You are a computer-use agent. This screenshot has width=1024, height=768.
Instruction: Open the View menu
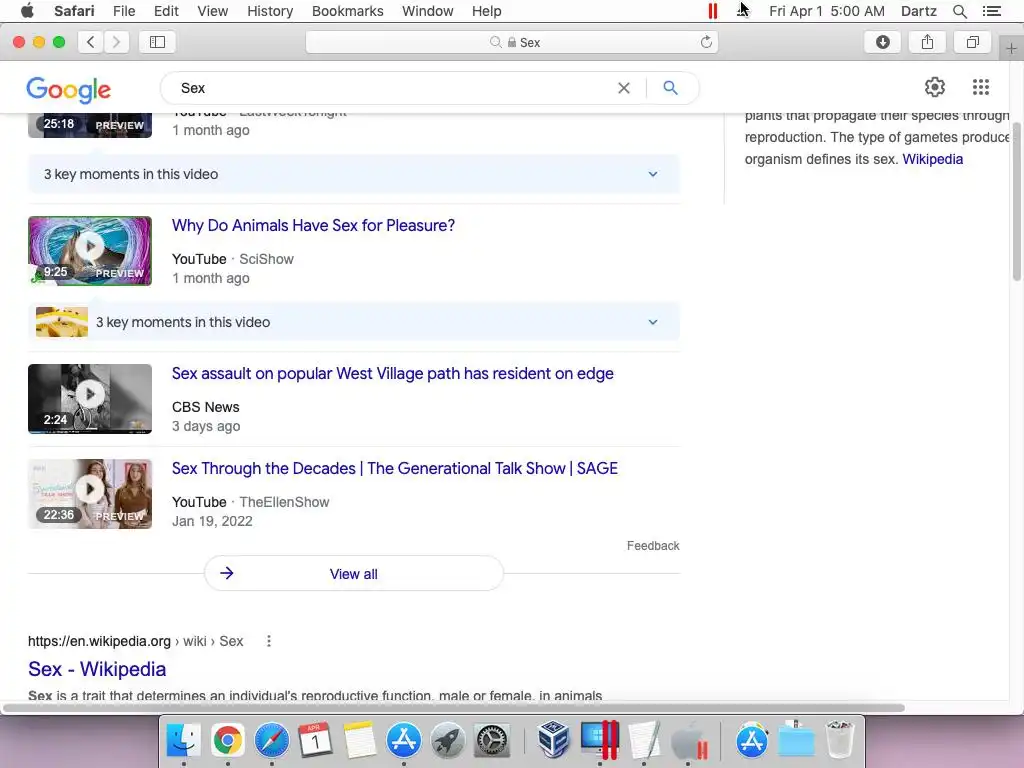click(x=213, y=11)
